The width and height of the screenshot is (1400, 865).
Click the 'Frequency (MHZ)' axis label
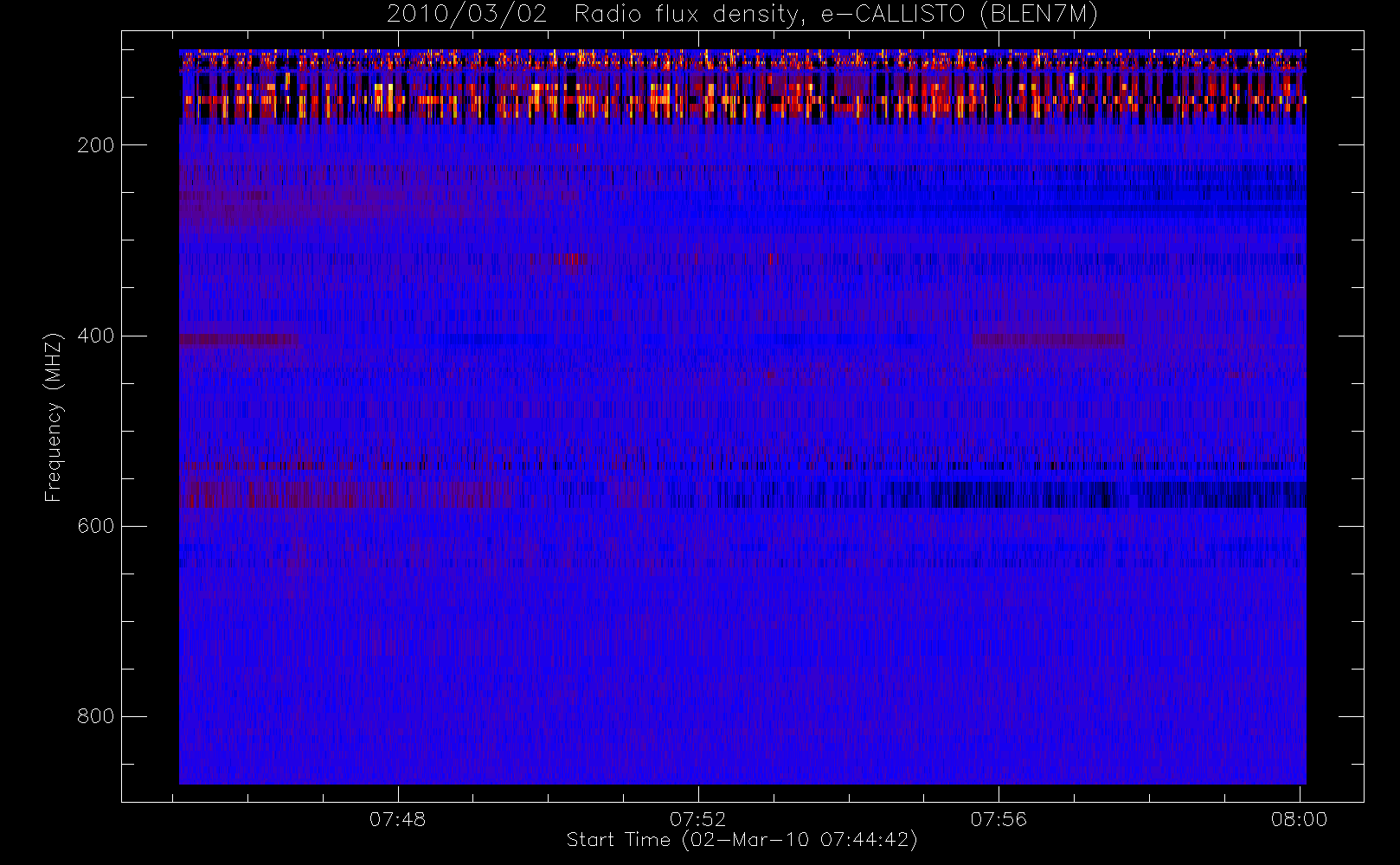point(54,417)
